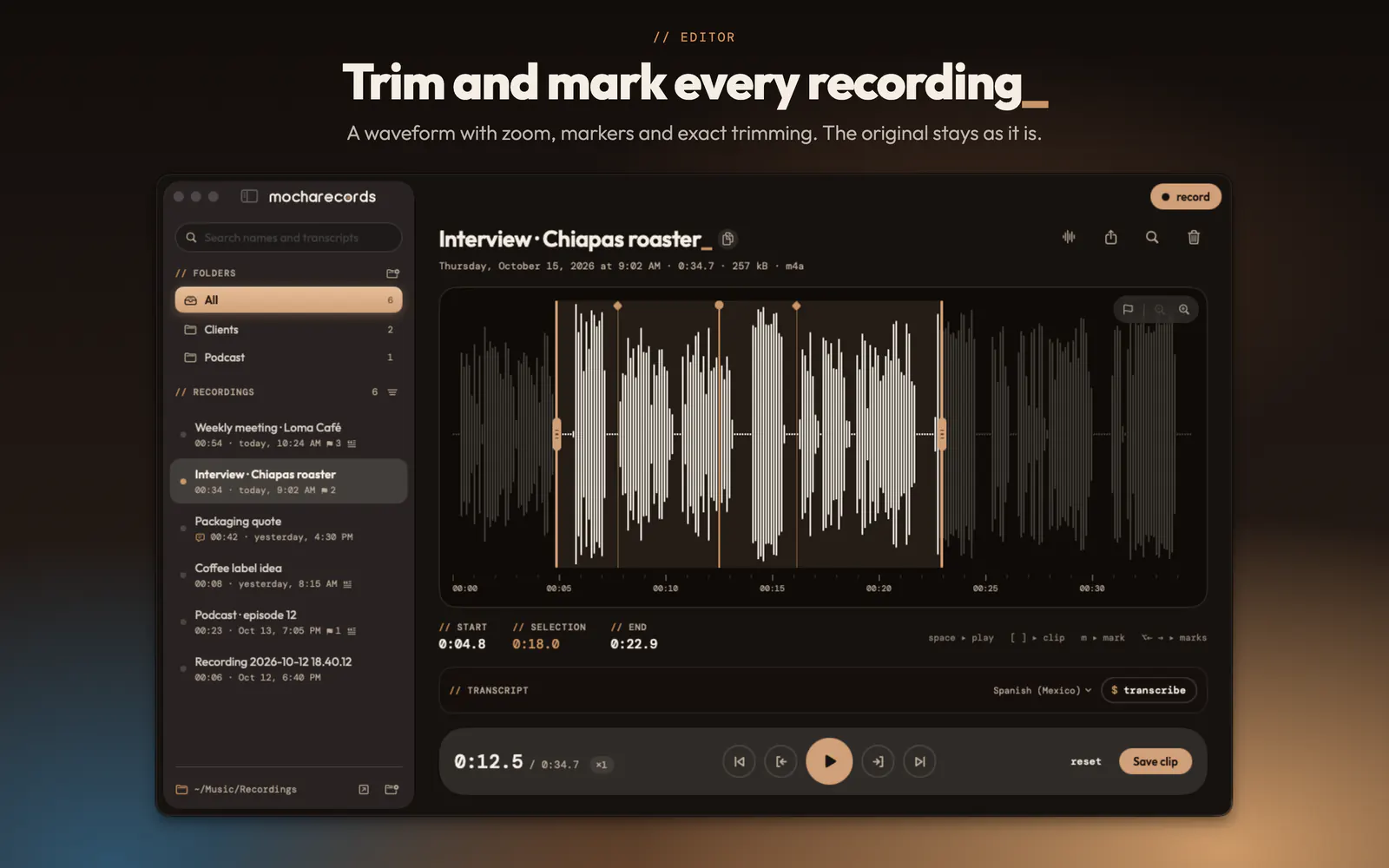Jump to the selection end

click(878, 761)
